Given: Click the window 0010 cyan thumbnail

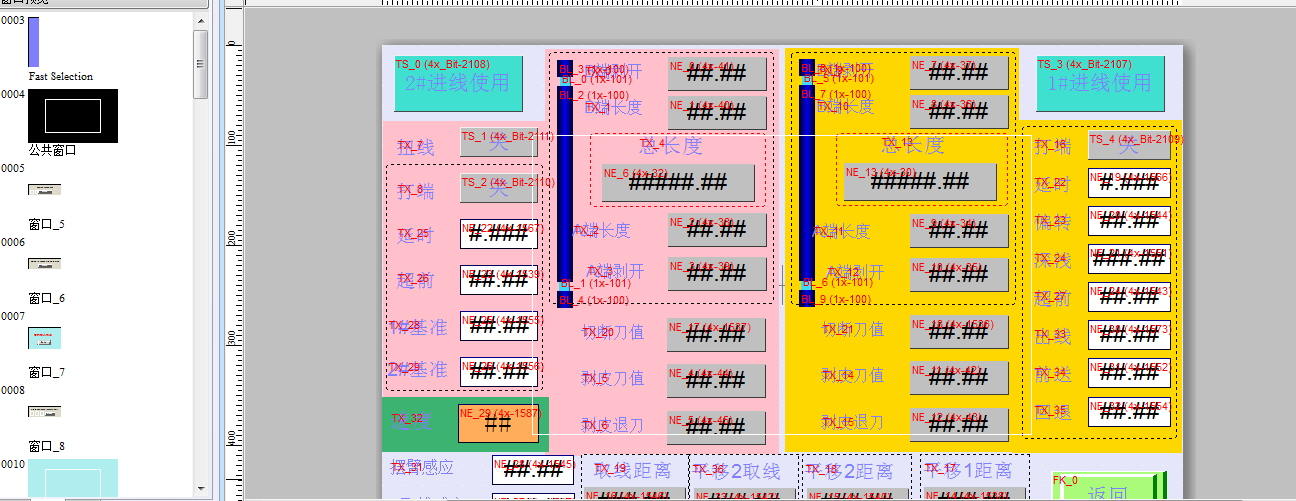Looking at the screenshot, I should (72, 480).
